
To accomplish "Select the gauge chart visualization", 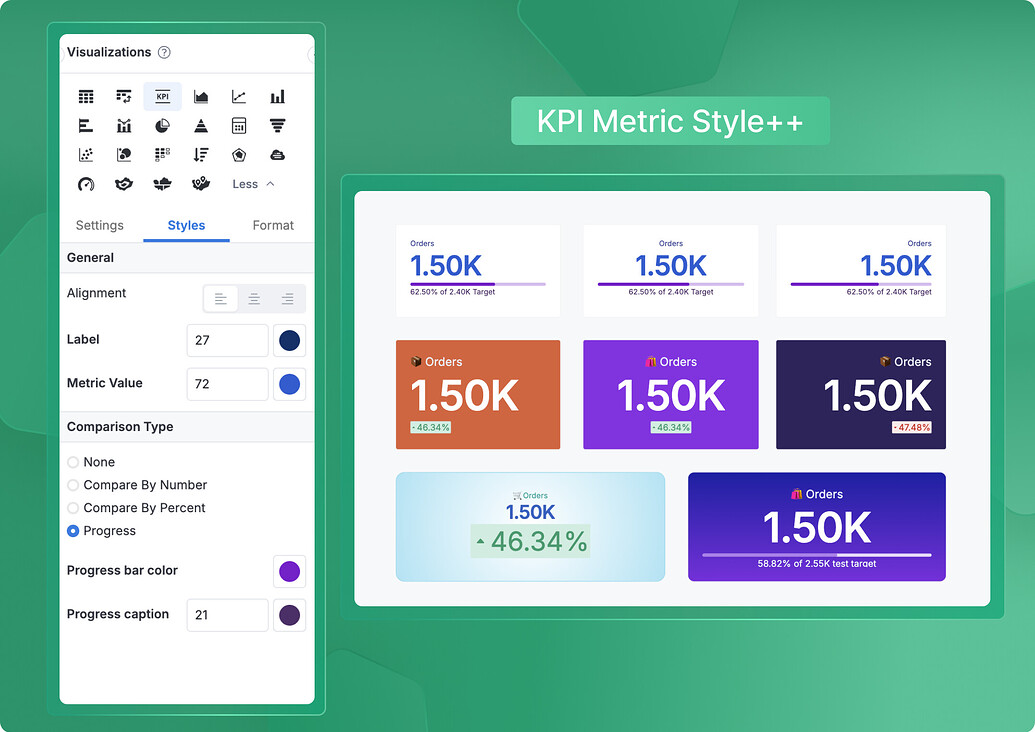I will tap(86, 184).
